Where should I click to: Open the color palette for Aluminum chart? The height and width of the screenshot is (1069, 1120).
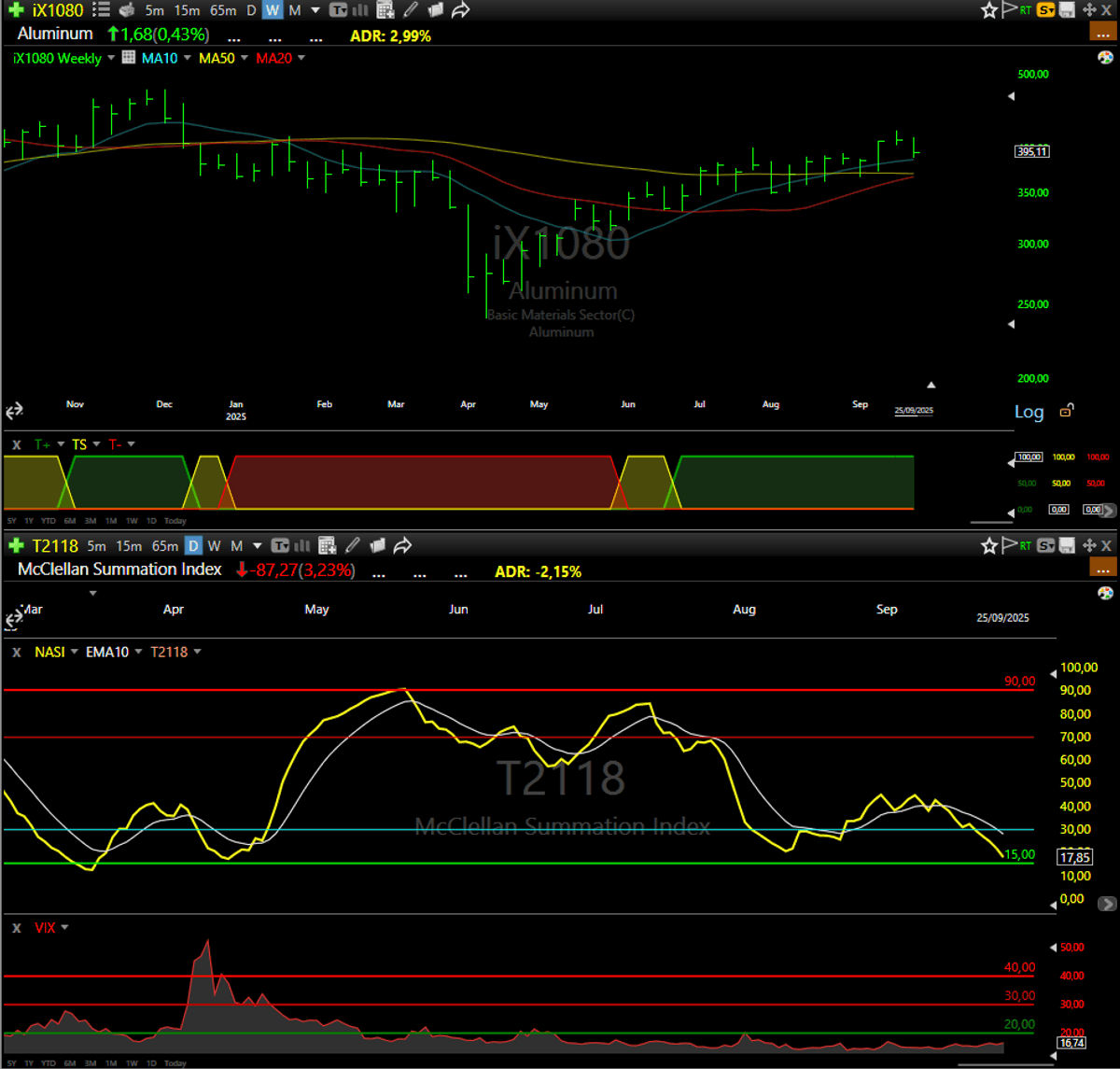point(1105,58)
